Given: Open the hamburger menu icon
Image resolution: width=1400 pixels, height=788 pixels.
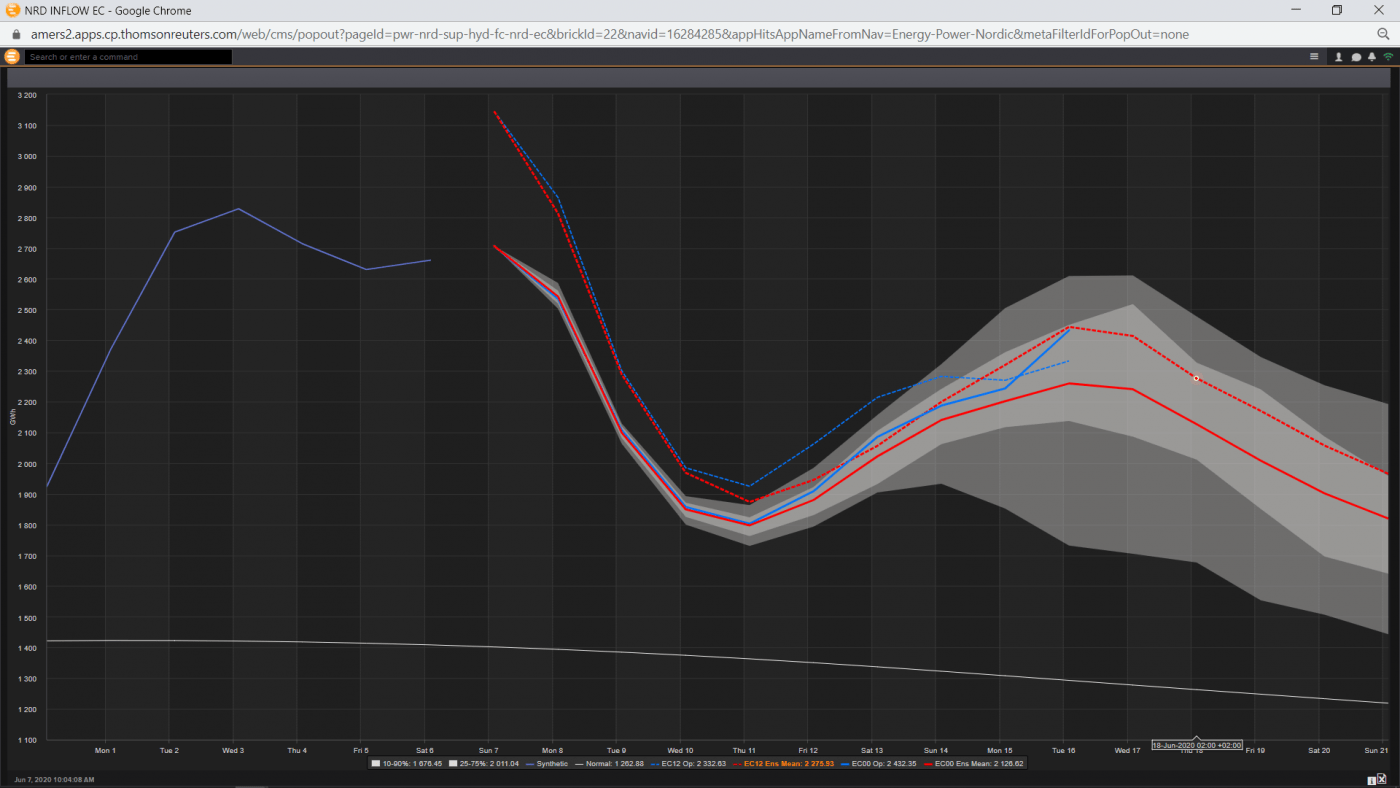Looking at the screenshot, I should [1314, 57].
